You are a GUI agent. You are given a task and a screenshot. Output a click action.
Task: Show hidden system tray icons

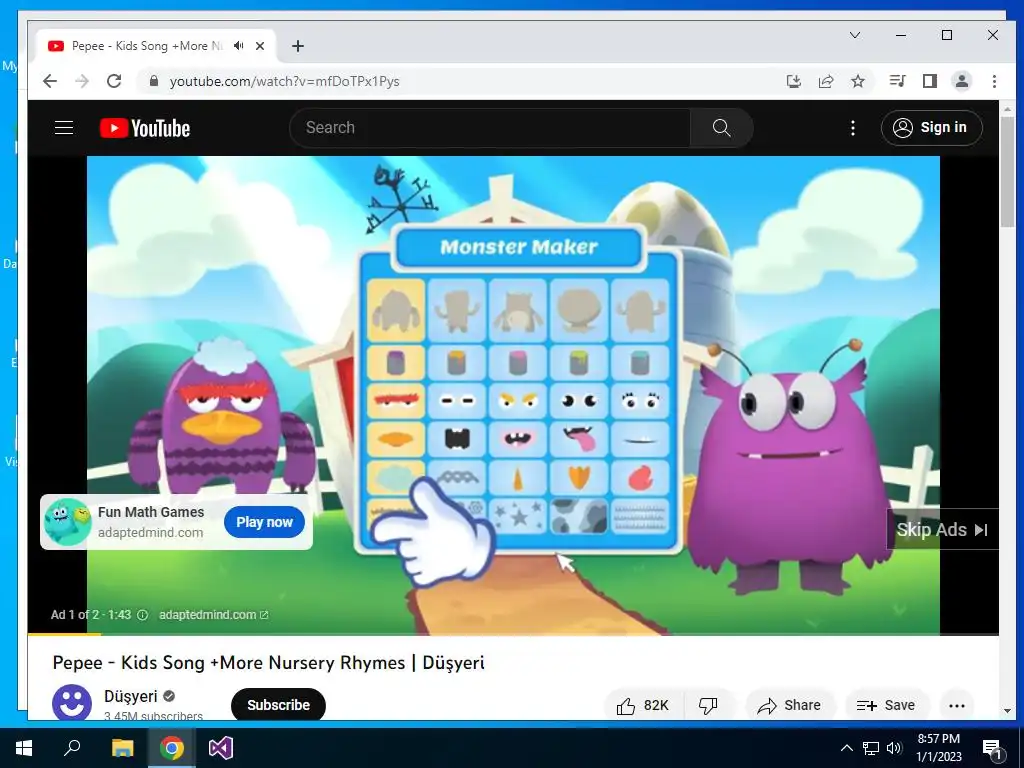click(x=846, y=748)
